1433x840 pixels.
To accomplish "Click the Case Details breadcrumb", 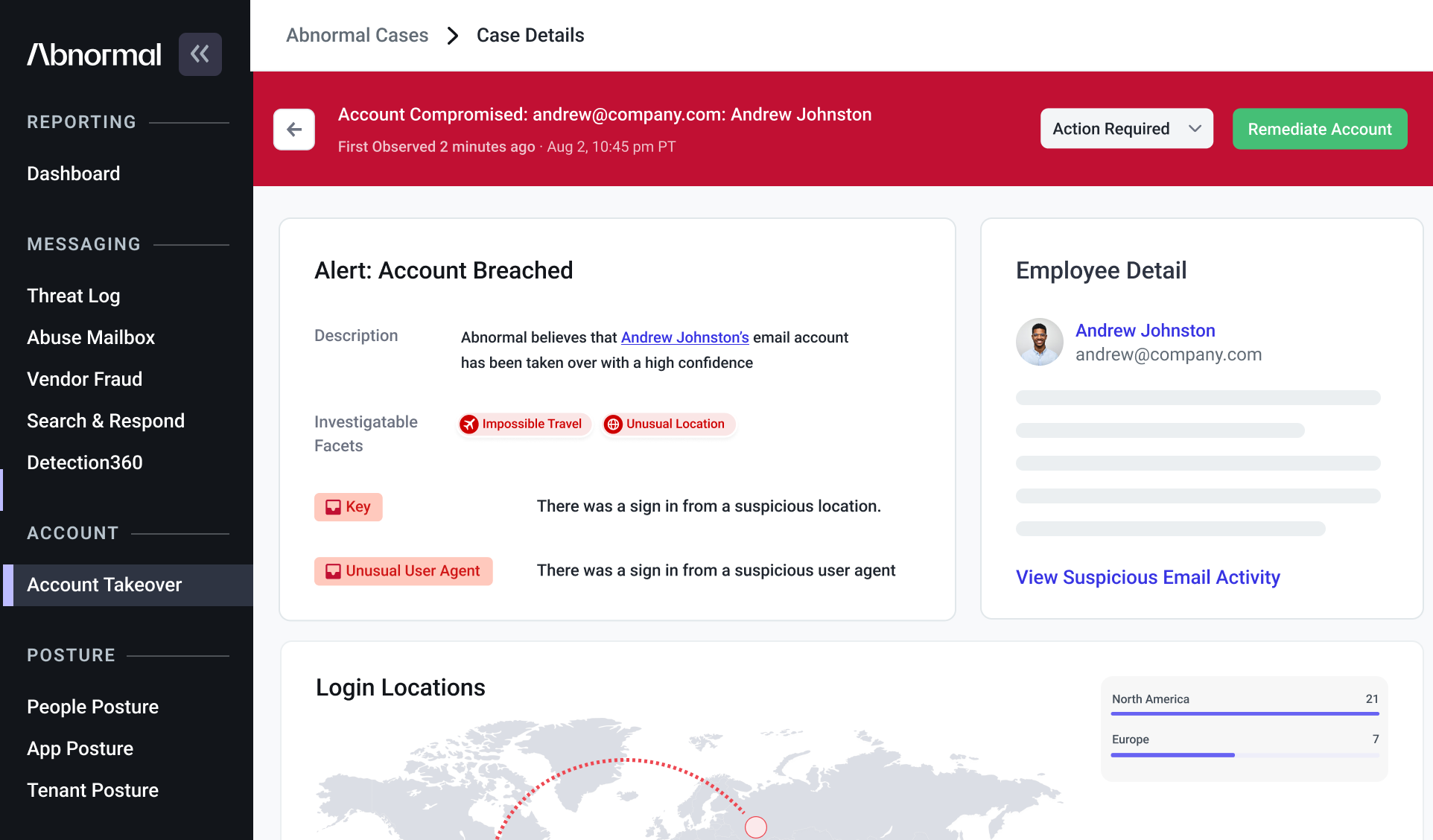I will (530, 36).
